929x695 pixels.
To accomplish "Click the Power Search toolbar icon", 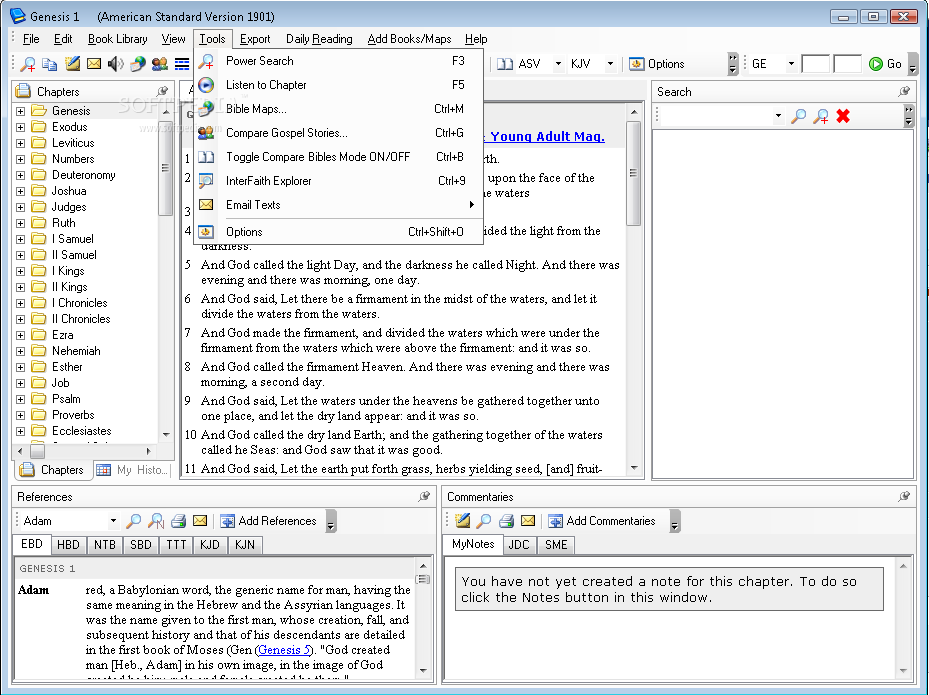I will coord(28,64).
